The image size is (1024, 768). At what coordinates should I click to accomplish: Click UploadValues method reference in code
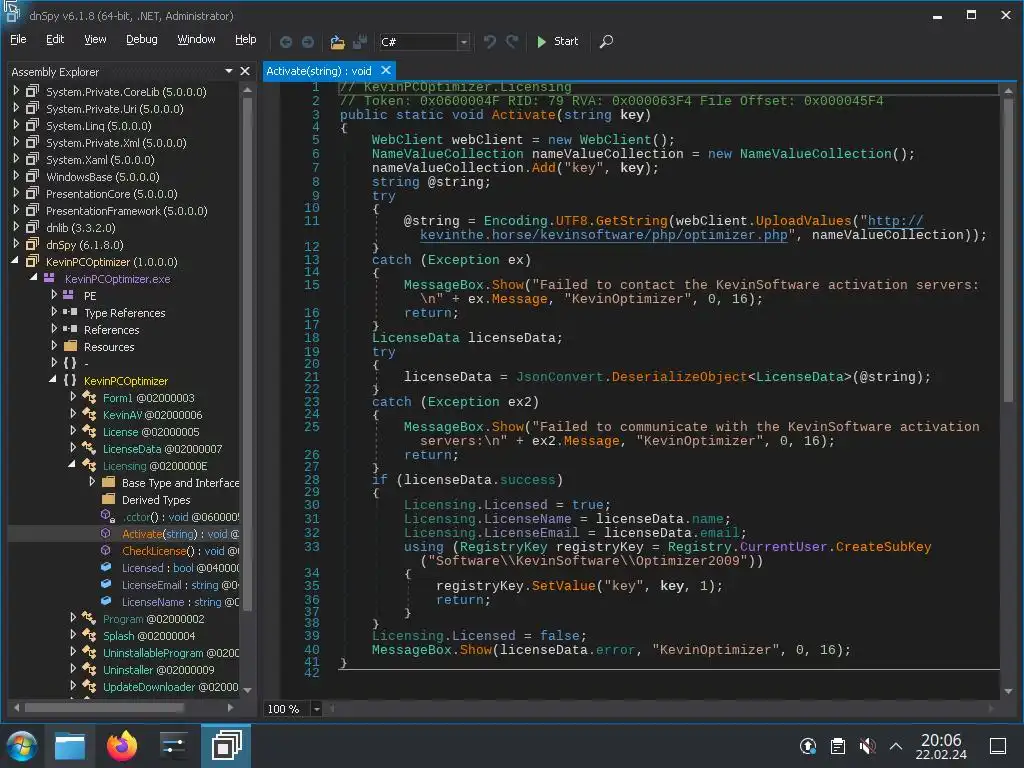tap(803, 221)
